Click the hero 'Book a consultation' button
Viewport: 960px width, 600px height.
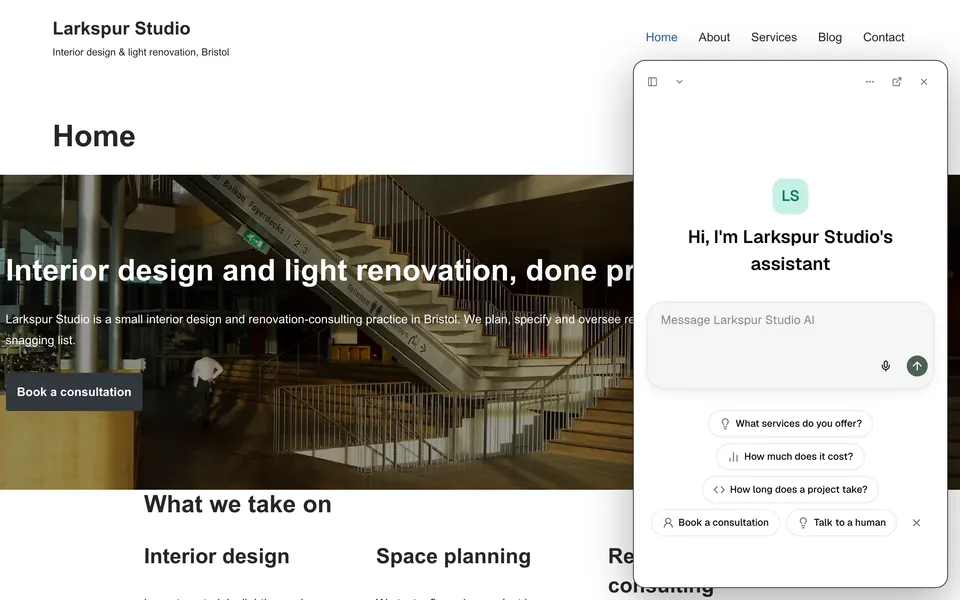[x=74, y=392]
